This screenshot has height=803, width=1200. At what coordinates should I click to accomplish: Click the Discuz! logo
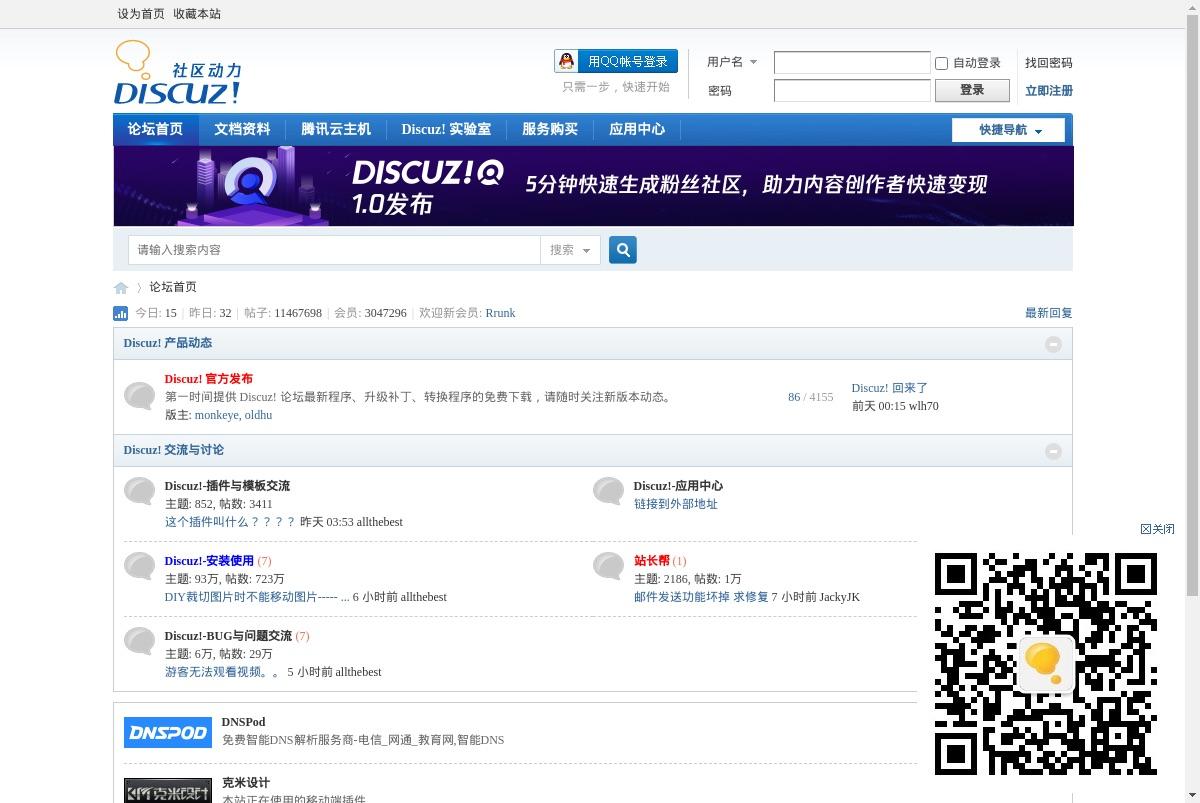(177, 72)
